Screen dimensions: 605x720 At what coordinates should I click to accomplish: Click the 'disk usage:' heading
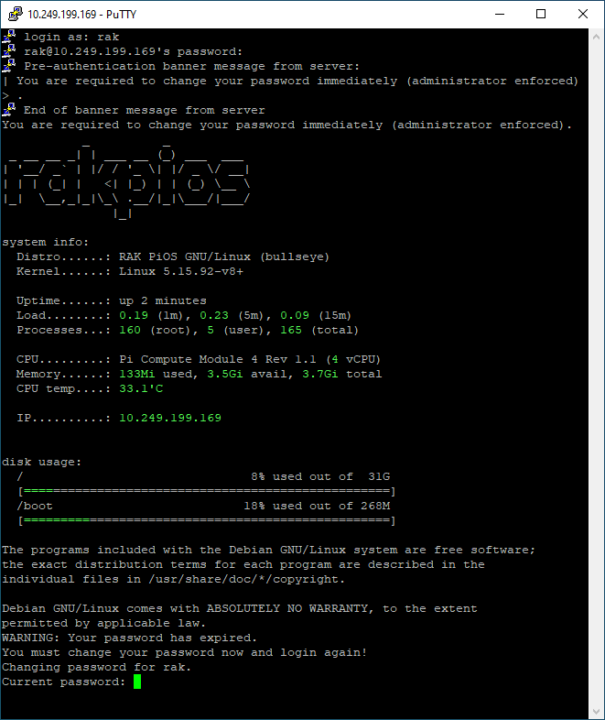click(x=42, y=462)
